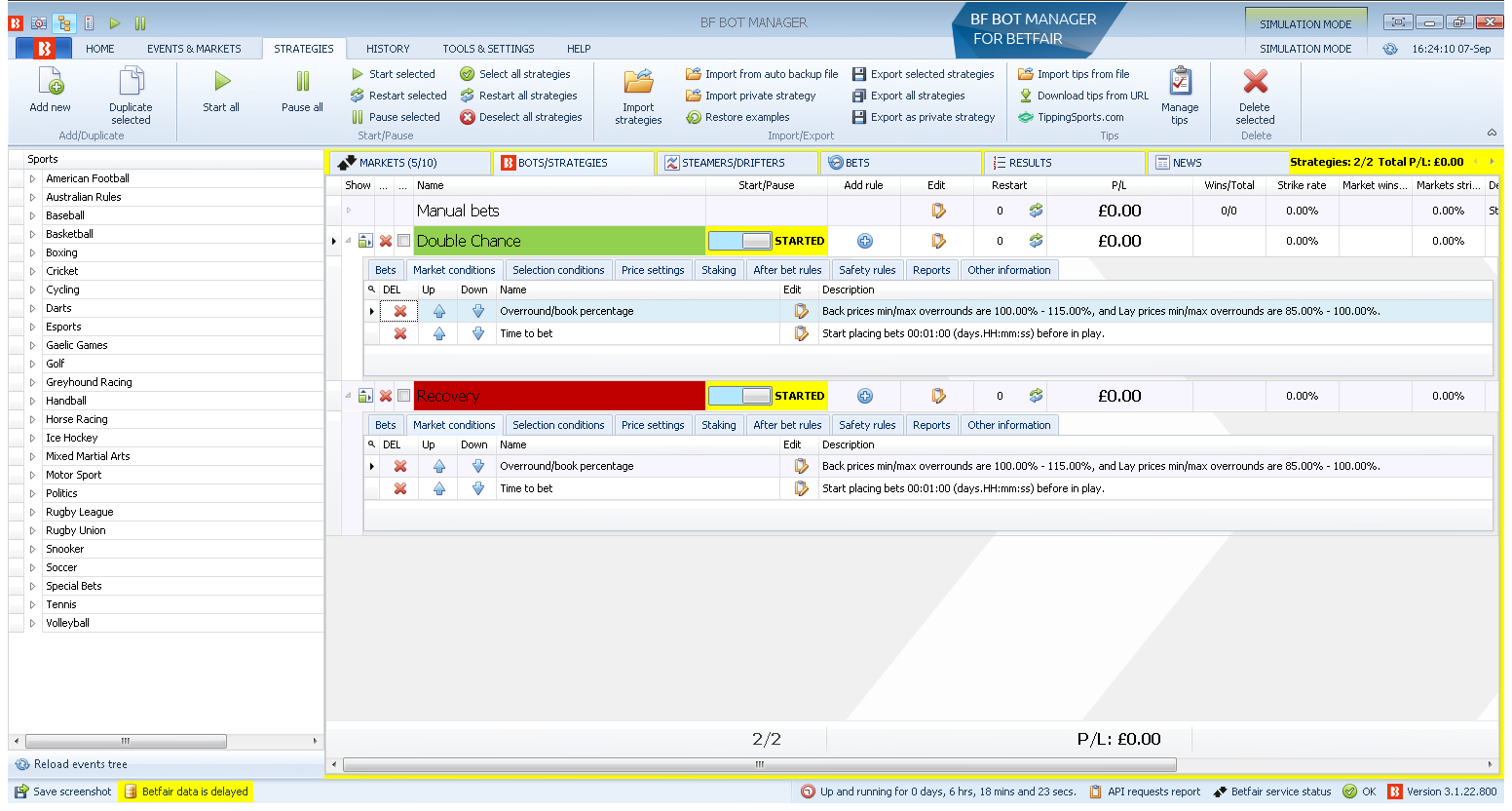Open Manage tips clipboard icon
The image size is (1512, 811).
(x=1180, y=82)
